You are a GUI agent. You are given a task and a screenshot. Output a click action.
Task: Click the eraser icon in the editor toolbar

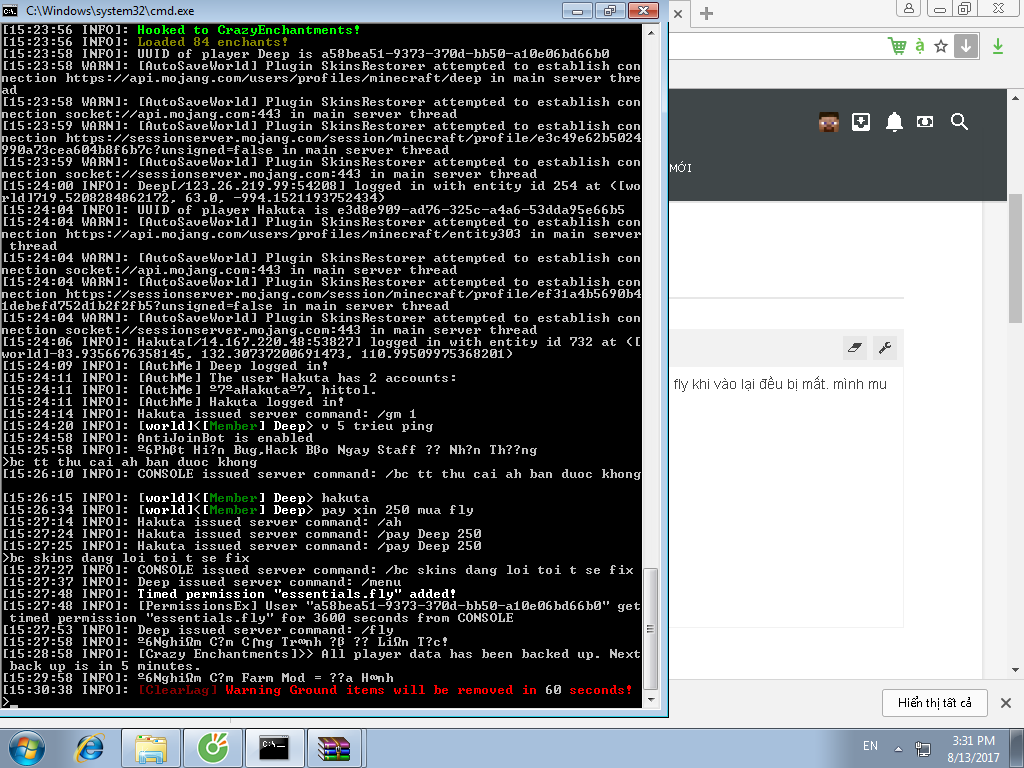click(x=855, y=347)
